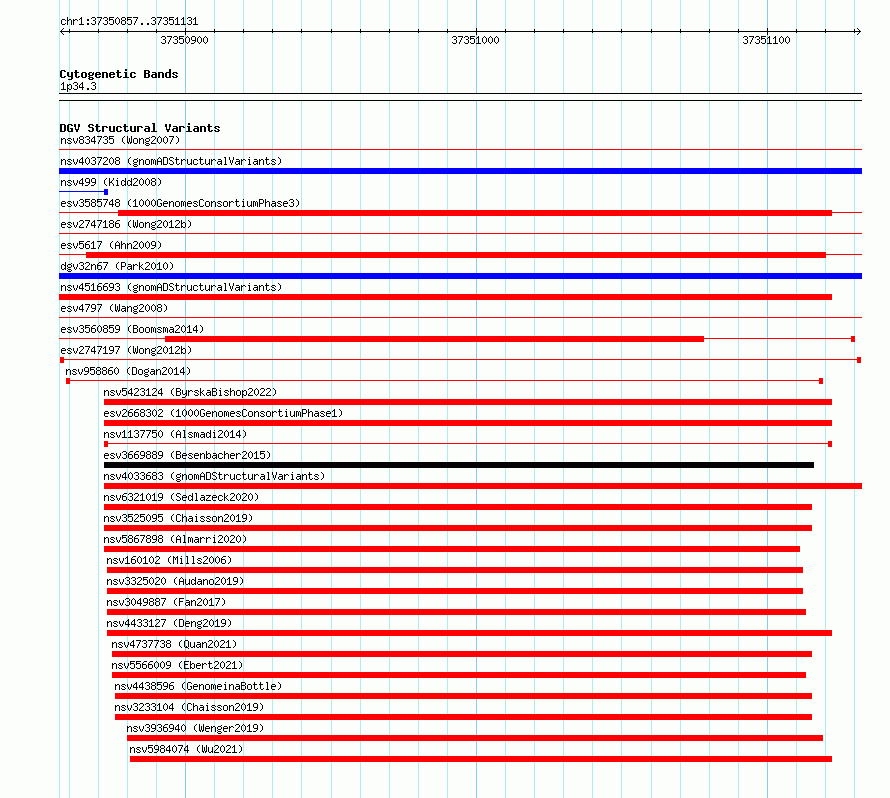Click the 1p34.3 cytogenetic band label
This screenshot has height=798, width=890.
tap(78, 86)
